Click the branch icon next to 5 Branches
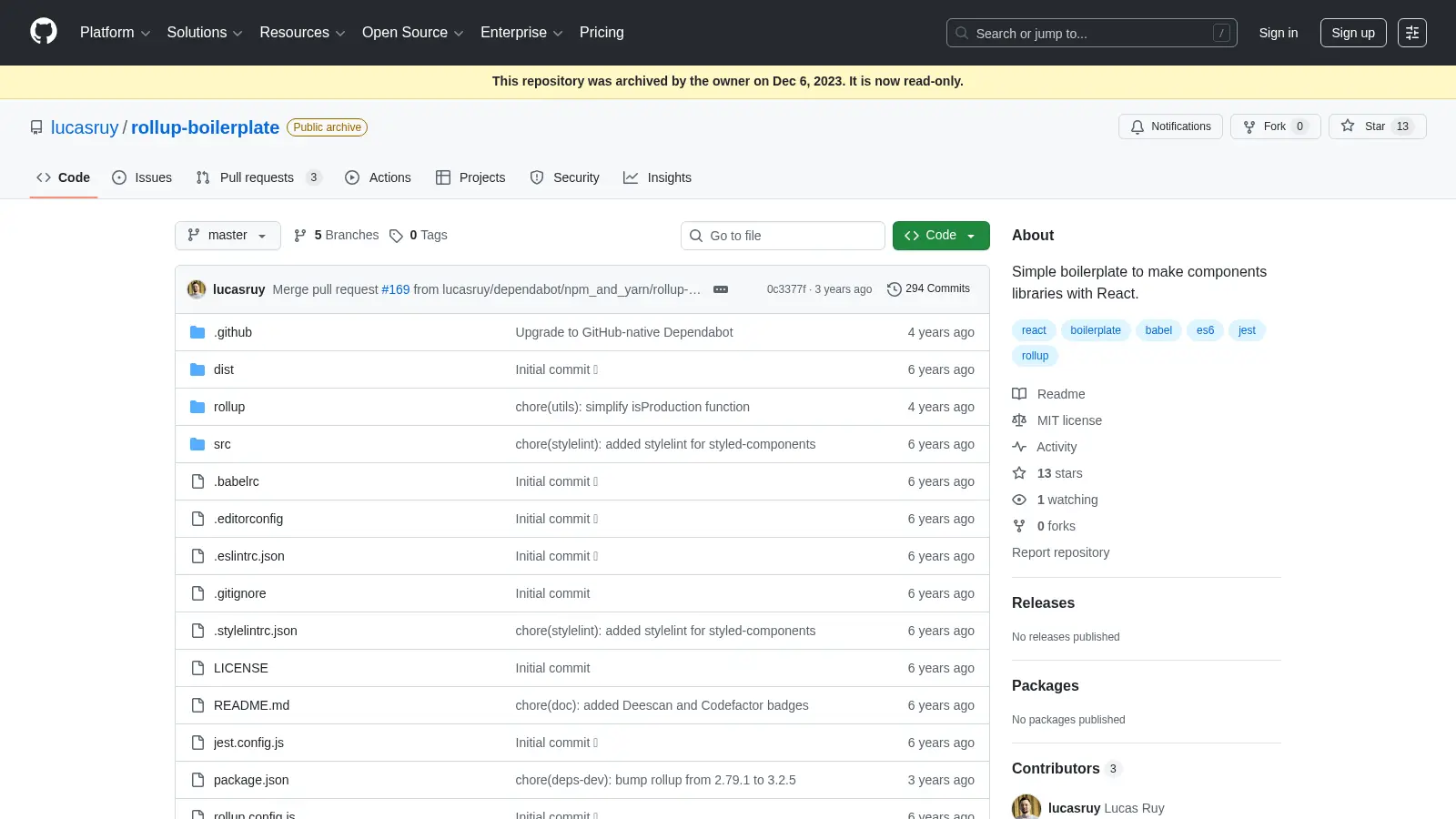The height and width of the screenshot is (819, 1456). (300, 236)
